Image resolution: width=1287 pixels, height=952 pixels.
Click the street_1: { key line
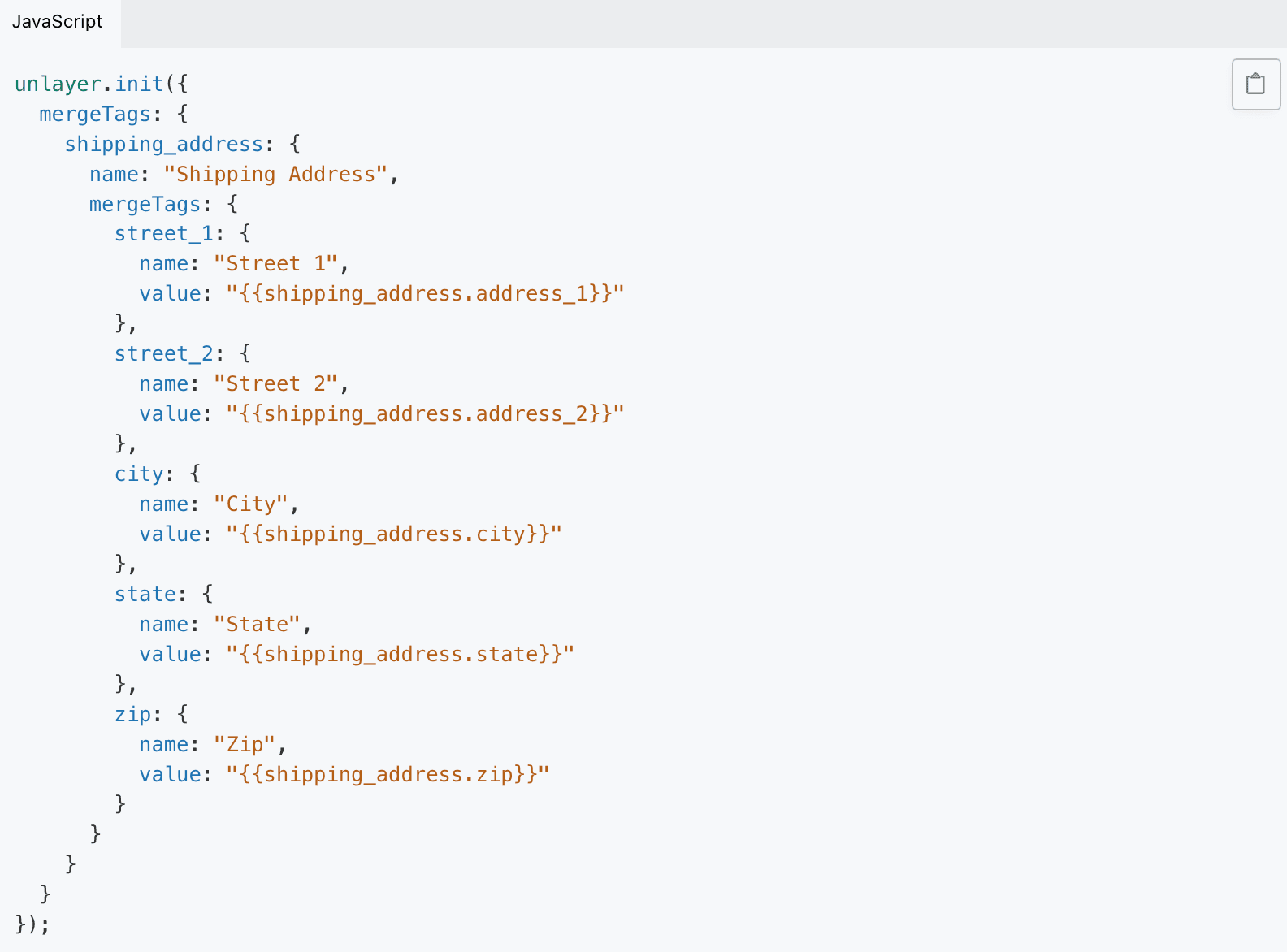tap(183, 233)
